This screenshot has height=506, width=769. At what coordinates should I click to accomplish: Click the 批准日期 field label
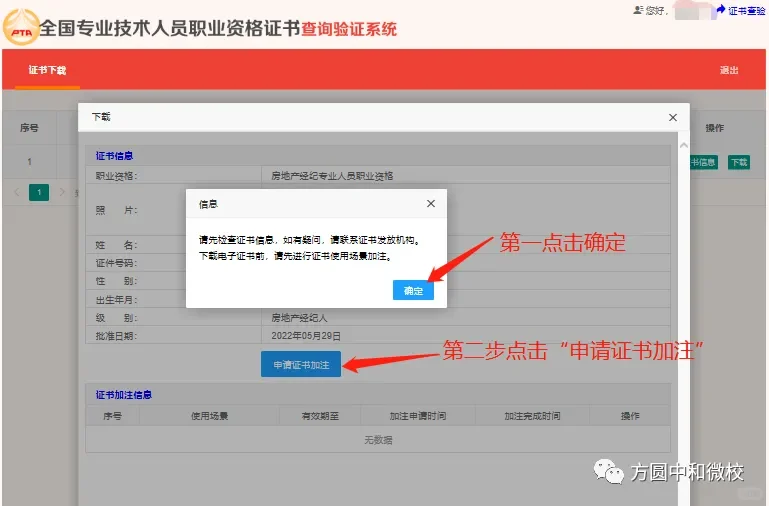tap(116, 336)
